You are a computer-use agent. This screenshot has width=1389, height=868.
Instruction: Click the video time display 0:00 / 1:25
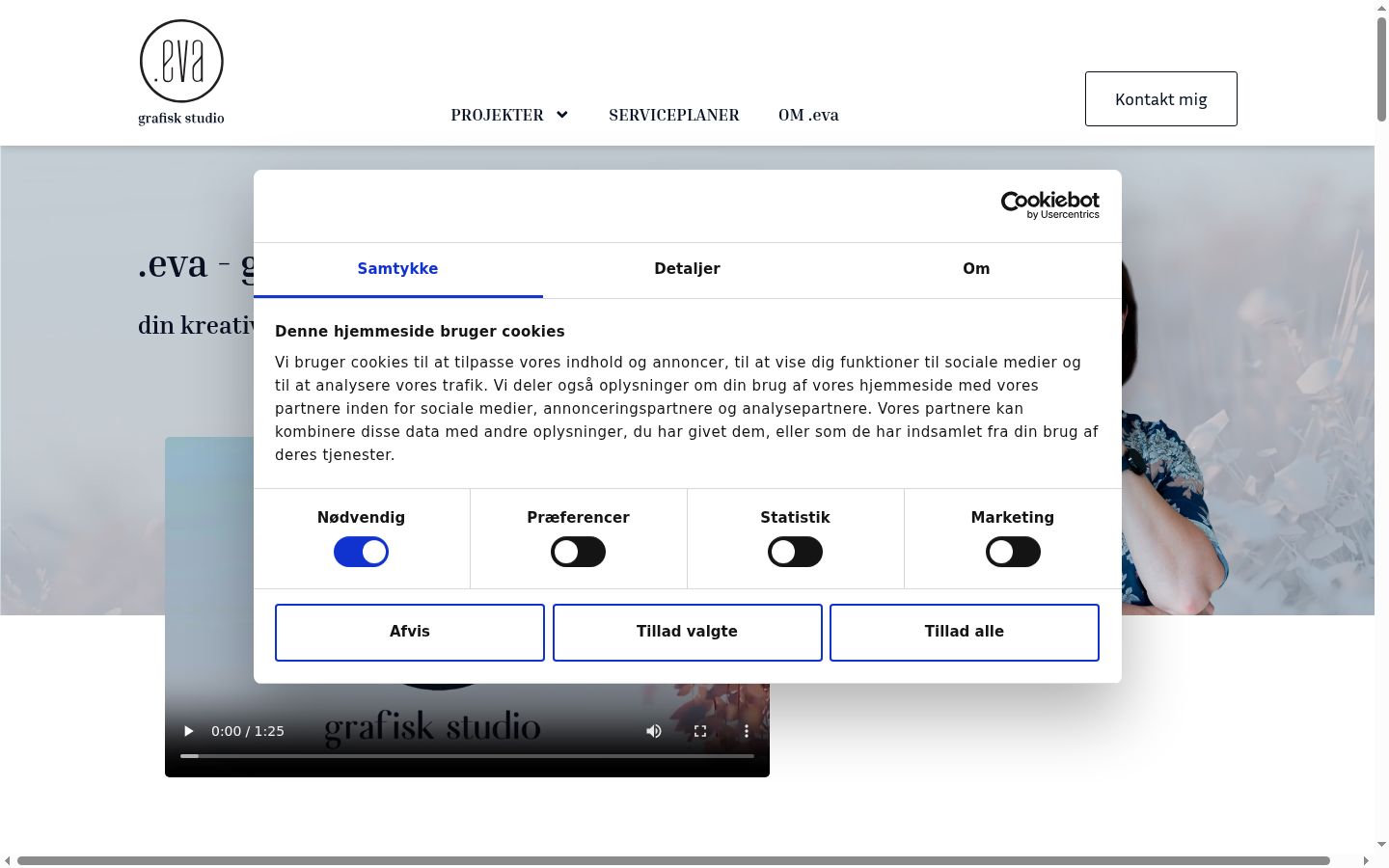[248, 731]
